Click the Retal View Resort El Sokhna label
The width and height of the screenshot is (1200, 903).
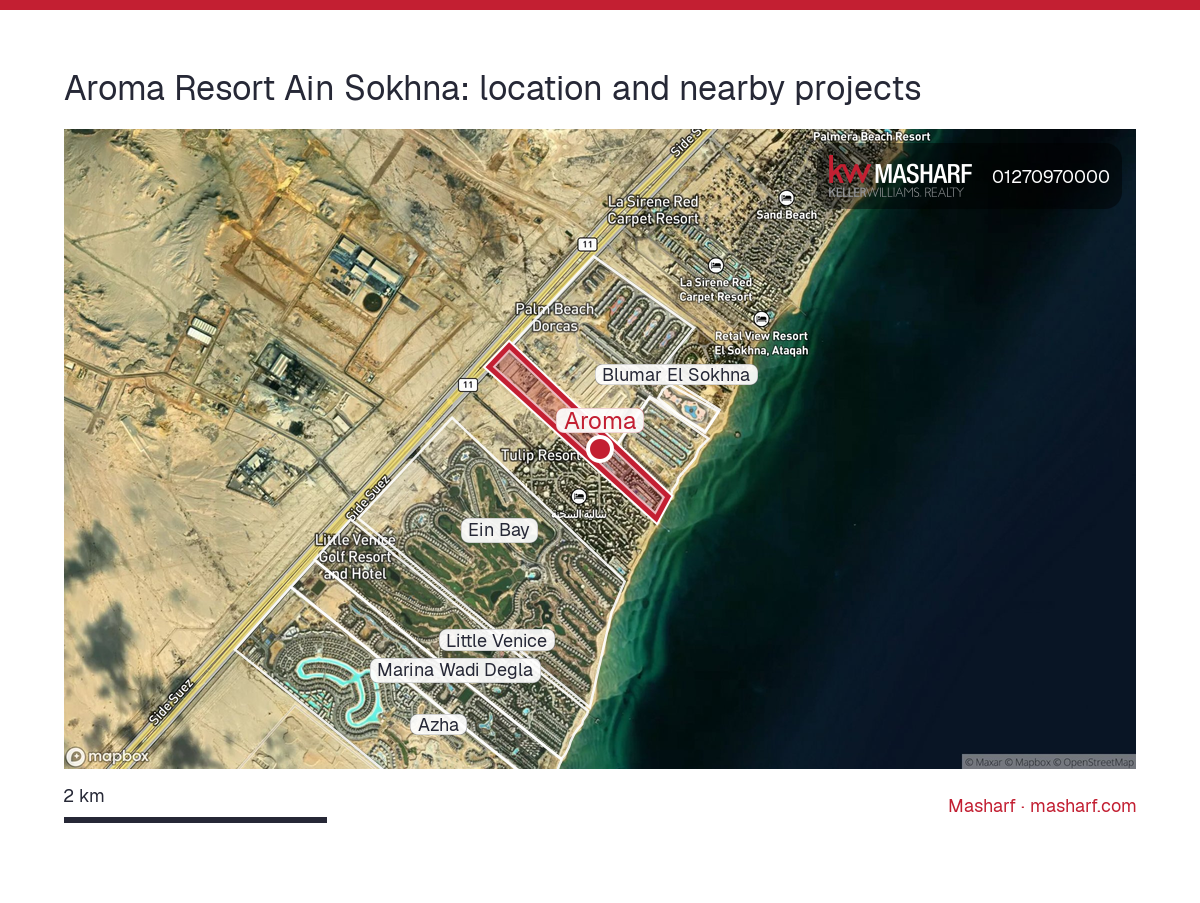pyautogui.click(x=762, y=344)
